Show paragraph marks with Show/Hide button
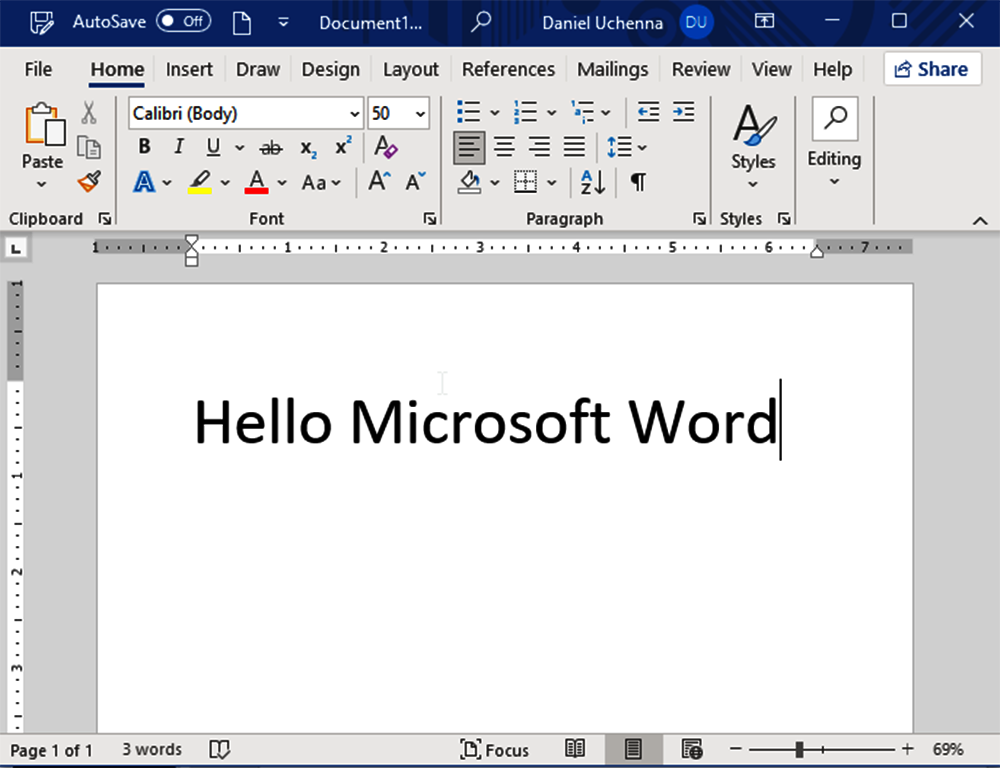Viewport: 1000px width, 768px height. click(x=637, y=182)
